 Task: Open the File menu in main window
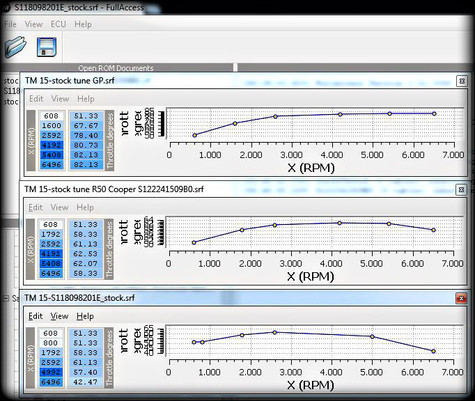click(10, 24)
